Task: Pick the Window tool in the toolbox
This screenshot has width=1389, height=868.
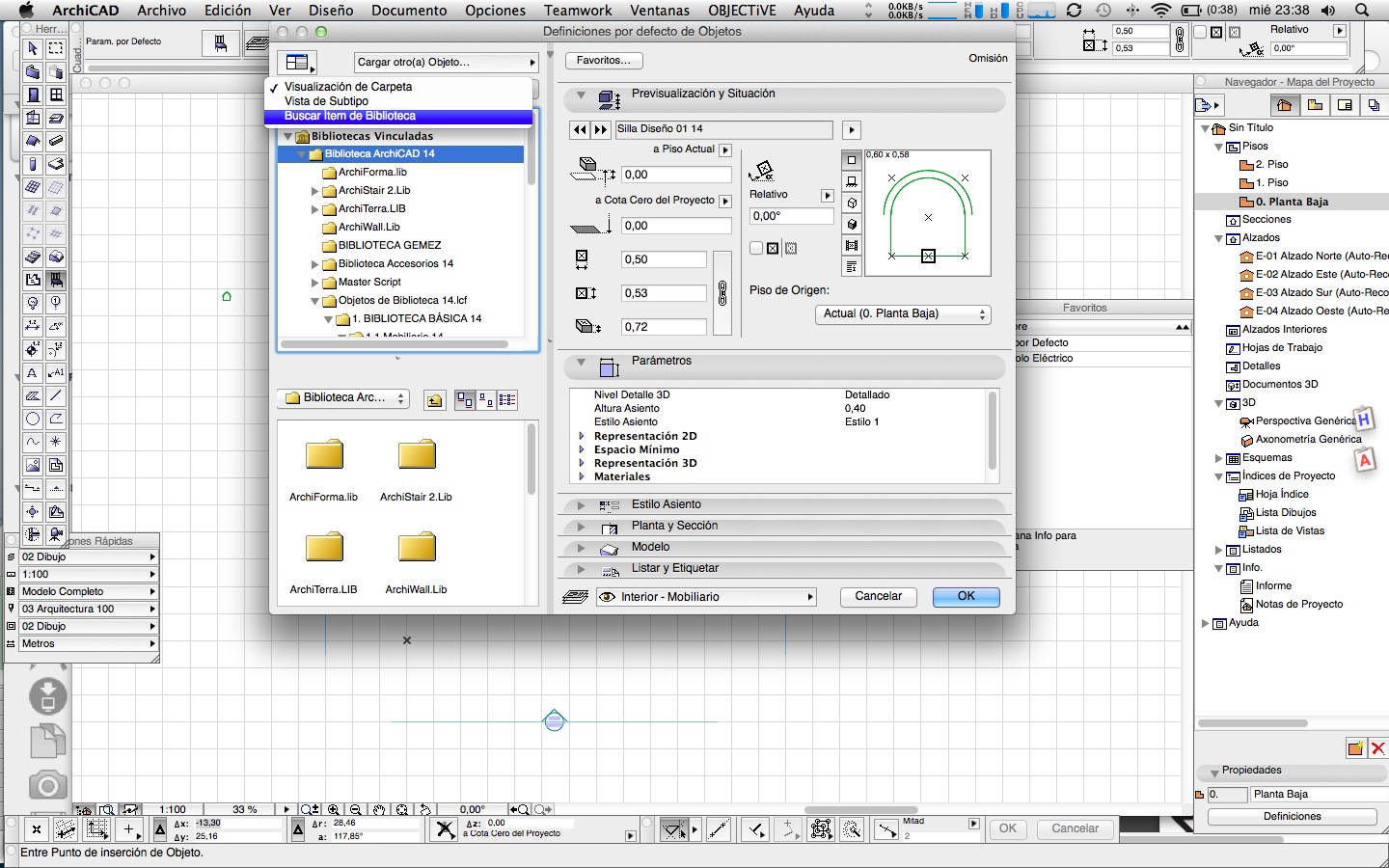Action: pyautogui.click(x=56, y=95)
